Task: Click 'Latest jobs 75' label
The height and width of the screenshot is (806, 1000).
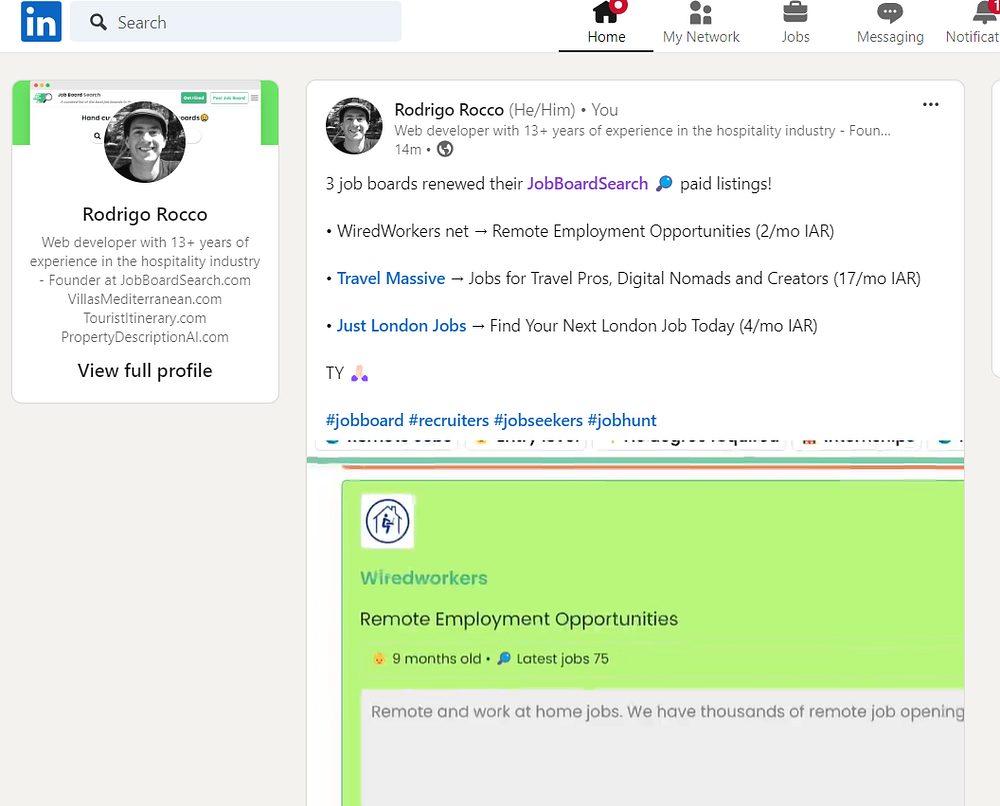Action: (x=562, y=659)
